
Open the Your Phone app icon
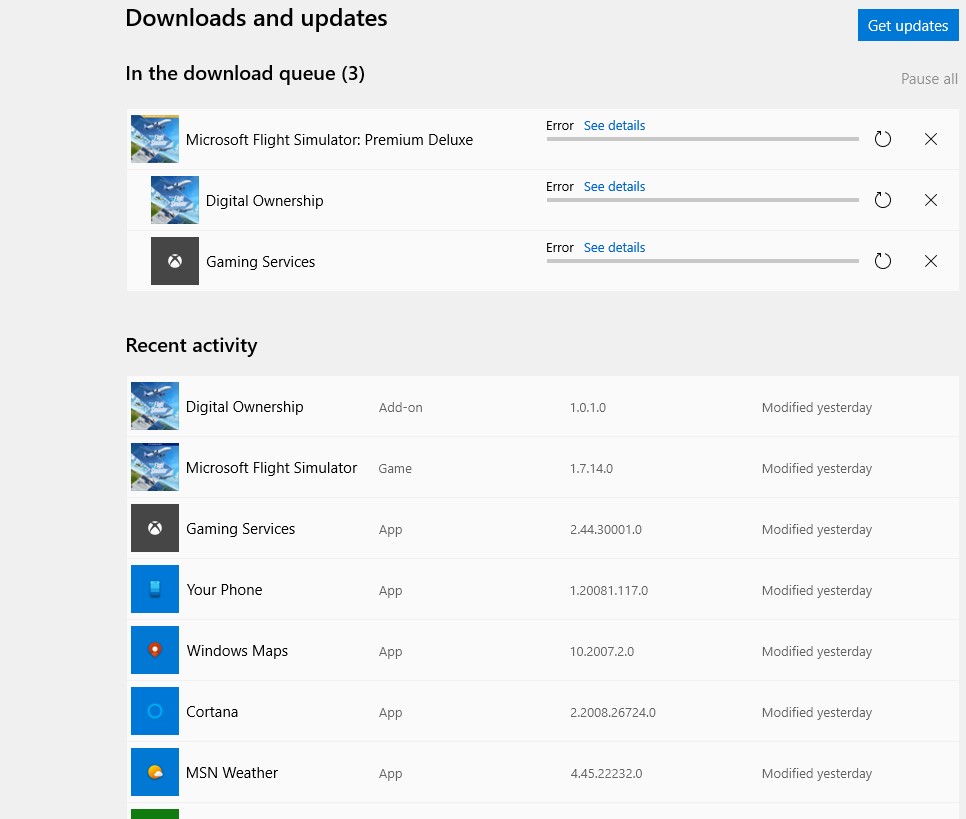click(x=155, y=589)
